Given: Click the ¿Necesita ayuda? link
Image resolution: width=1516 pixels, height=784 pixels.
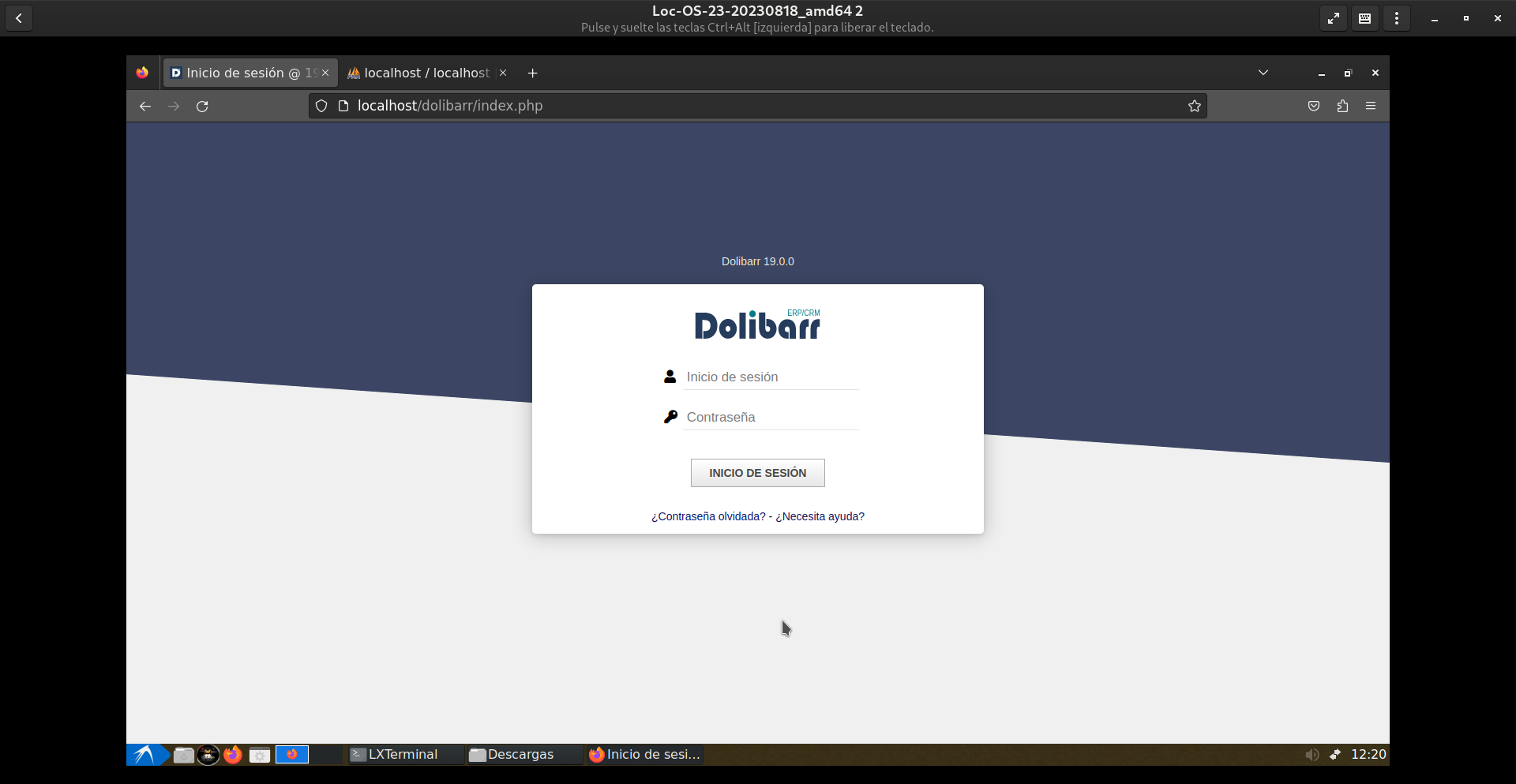Looking at the screenshot, I should point(820,516).
